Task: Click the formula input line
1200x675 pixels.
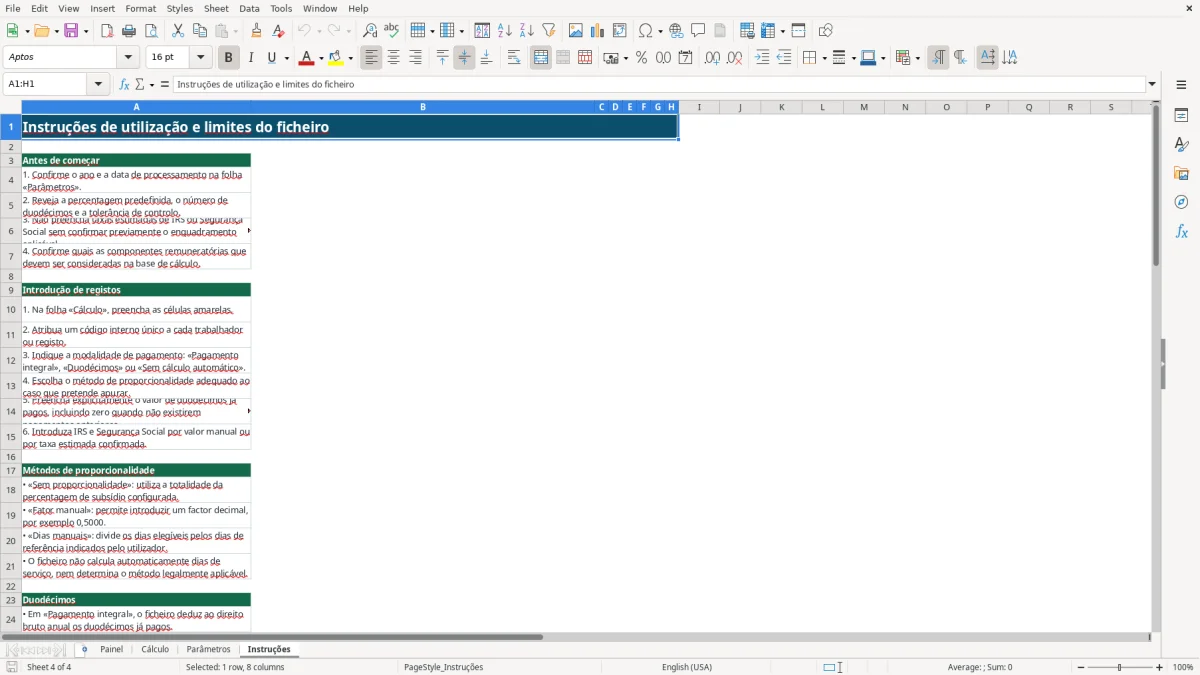Action: (x=659, y=84)
